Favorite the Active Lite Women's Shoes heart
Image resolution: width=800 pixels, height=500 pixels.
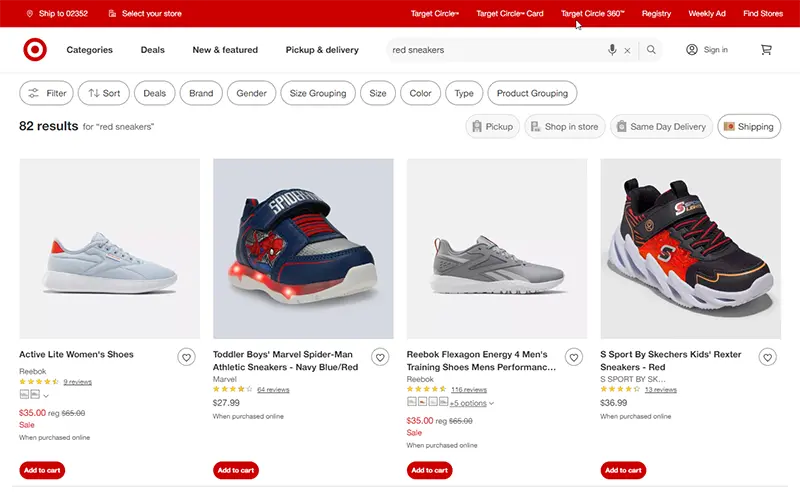click(186, 357)
